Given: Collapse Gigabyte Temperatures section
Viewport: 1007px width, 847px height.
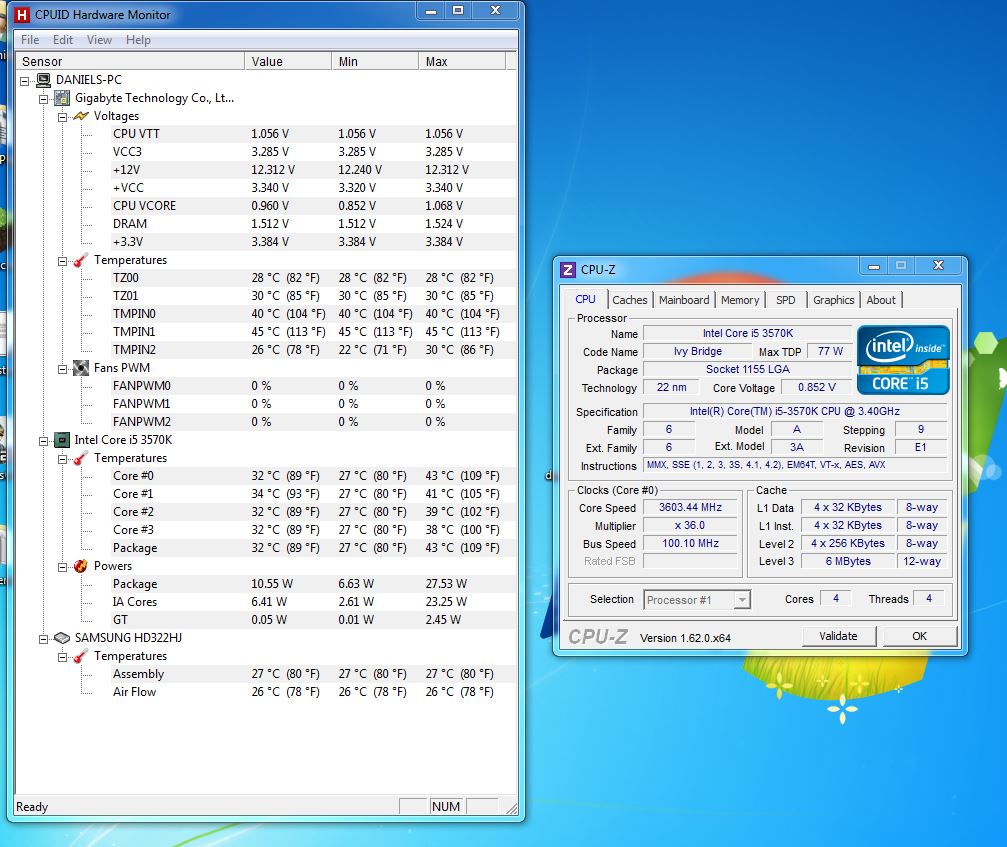Looking at the screenshot, I should coord(62,261).
